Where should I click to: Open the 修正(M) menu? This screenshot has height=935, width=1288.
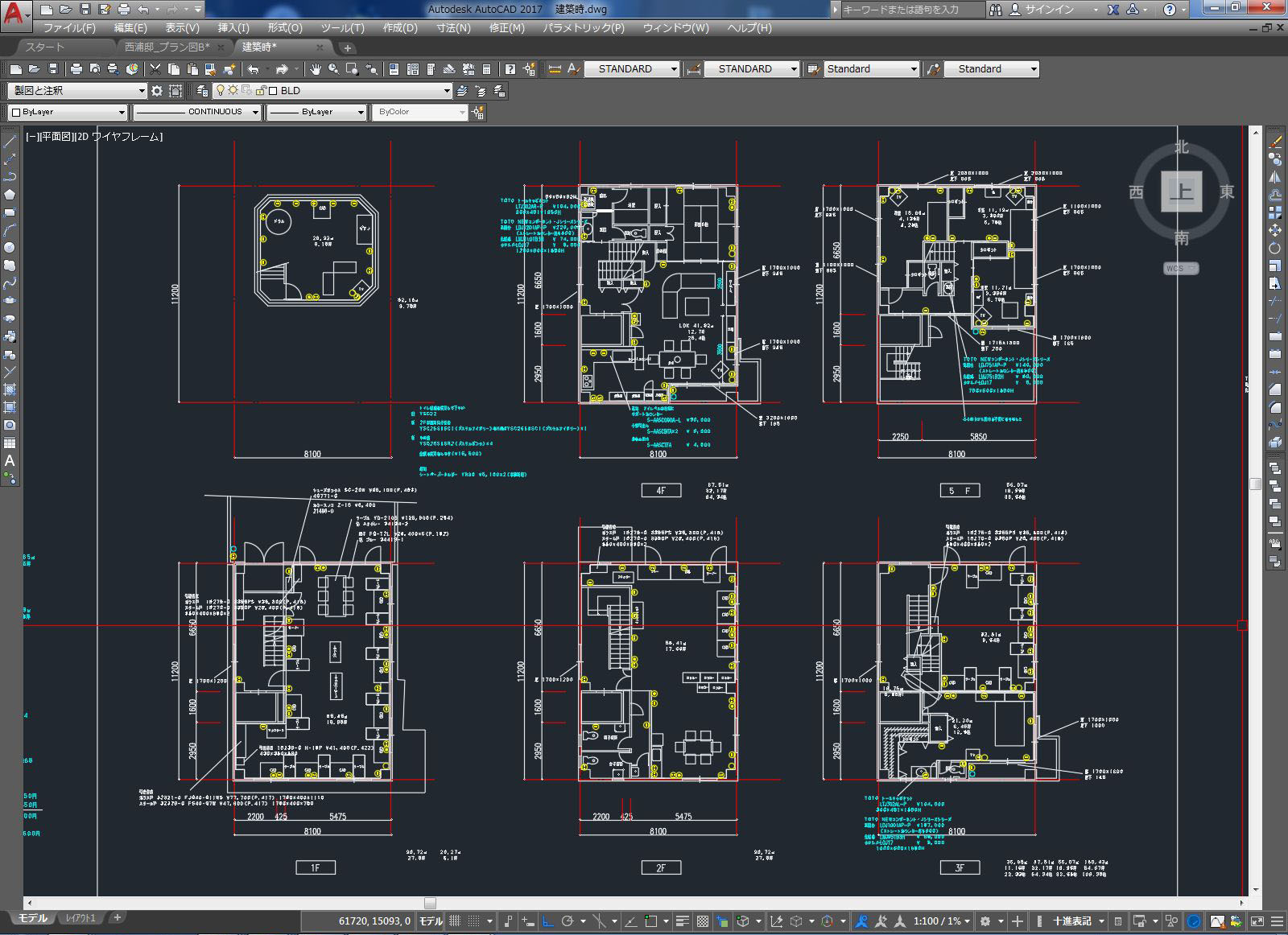coord(503,27)
